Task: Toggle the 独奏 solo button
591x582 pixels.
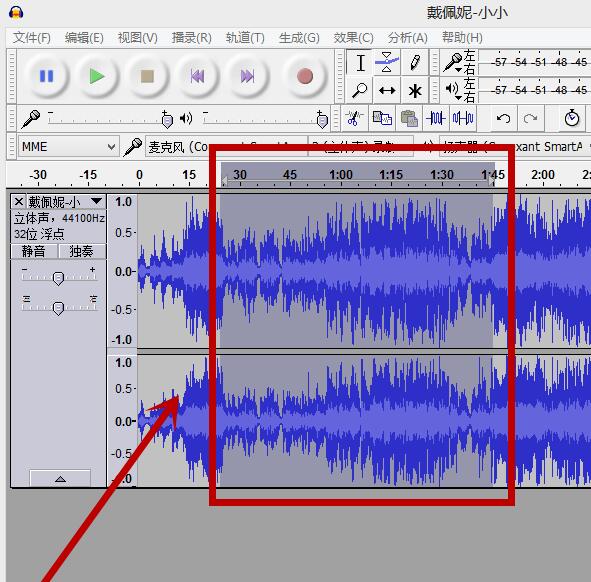Action: point(82,251)
